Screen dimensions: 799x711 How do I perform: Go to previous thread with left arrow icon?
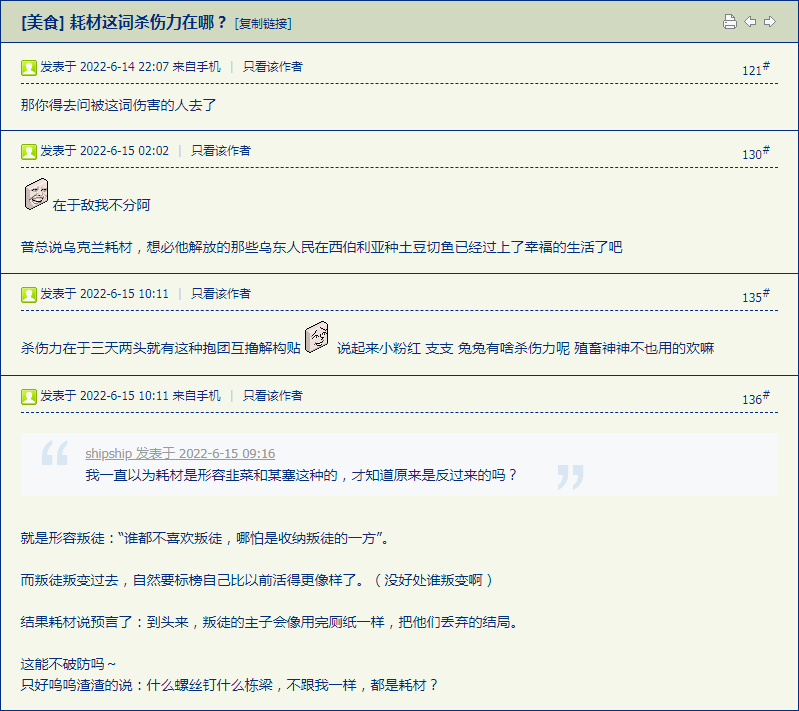coord(750,21)
